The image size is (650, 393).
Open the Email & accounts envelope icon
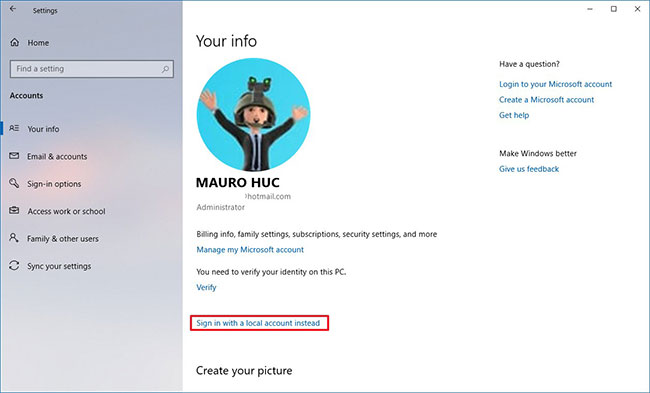coord(14,156)
